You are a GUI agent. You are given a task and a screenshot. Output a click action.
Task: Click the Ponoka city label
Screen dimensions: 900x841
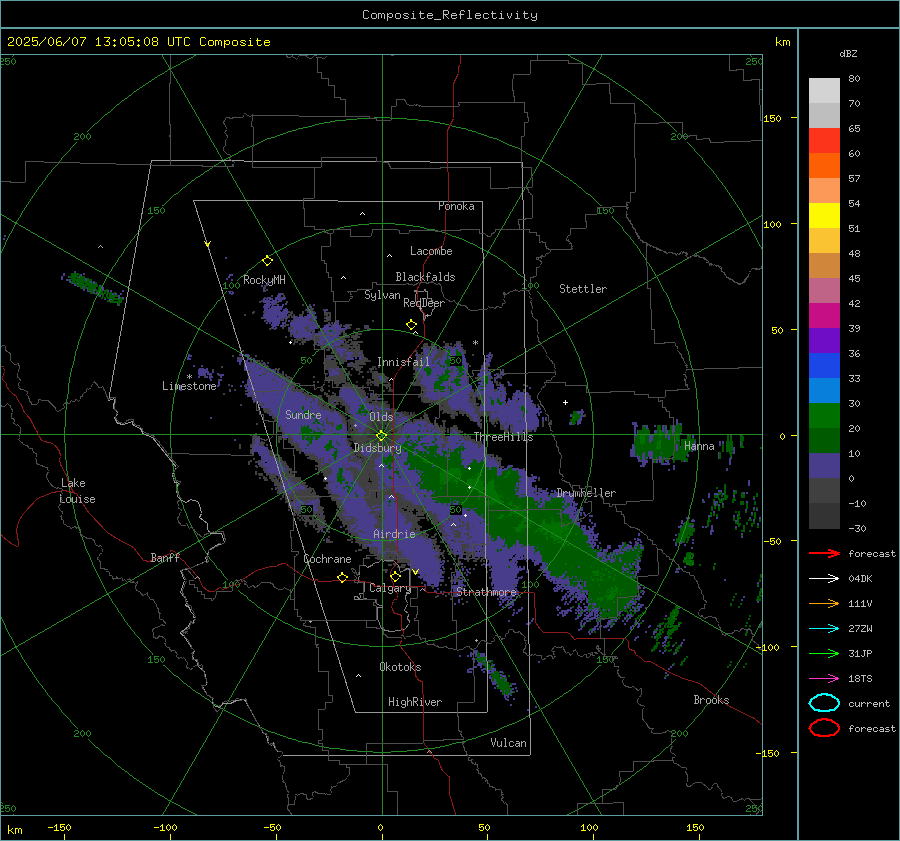(456, 206)
